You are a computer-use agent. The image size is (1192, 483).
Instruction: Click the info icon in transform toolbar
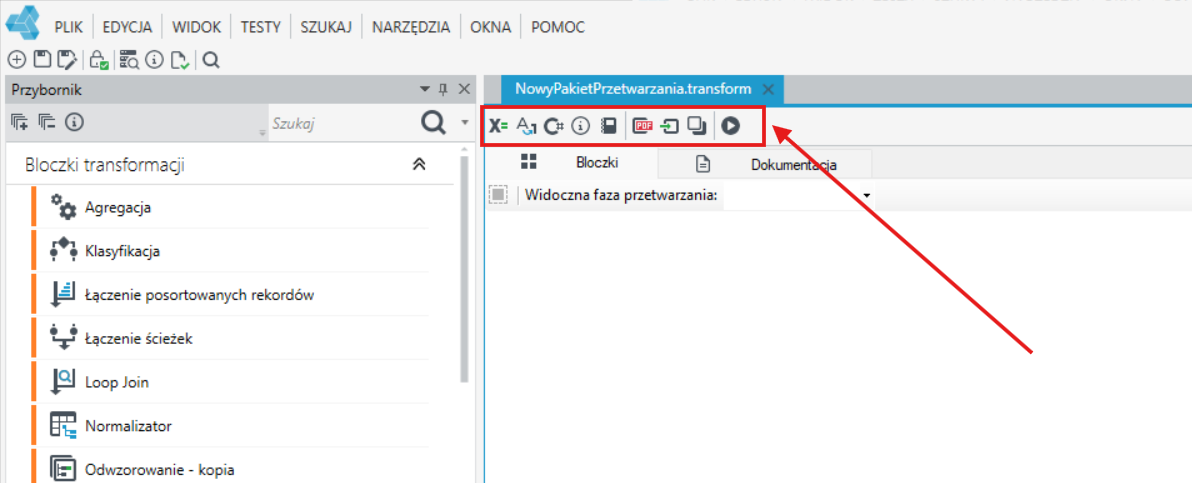point(581,126)
